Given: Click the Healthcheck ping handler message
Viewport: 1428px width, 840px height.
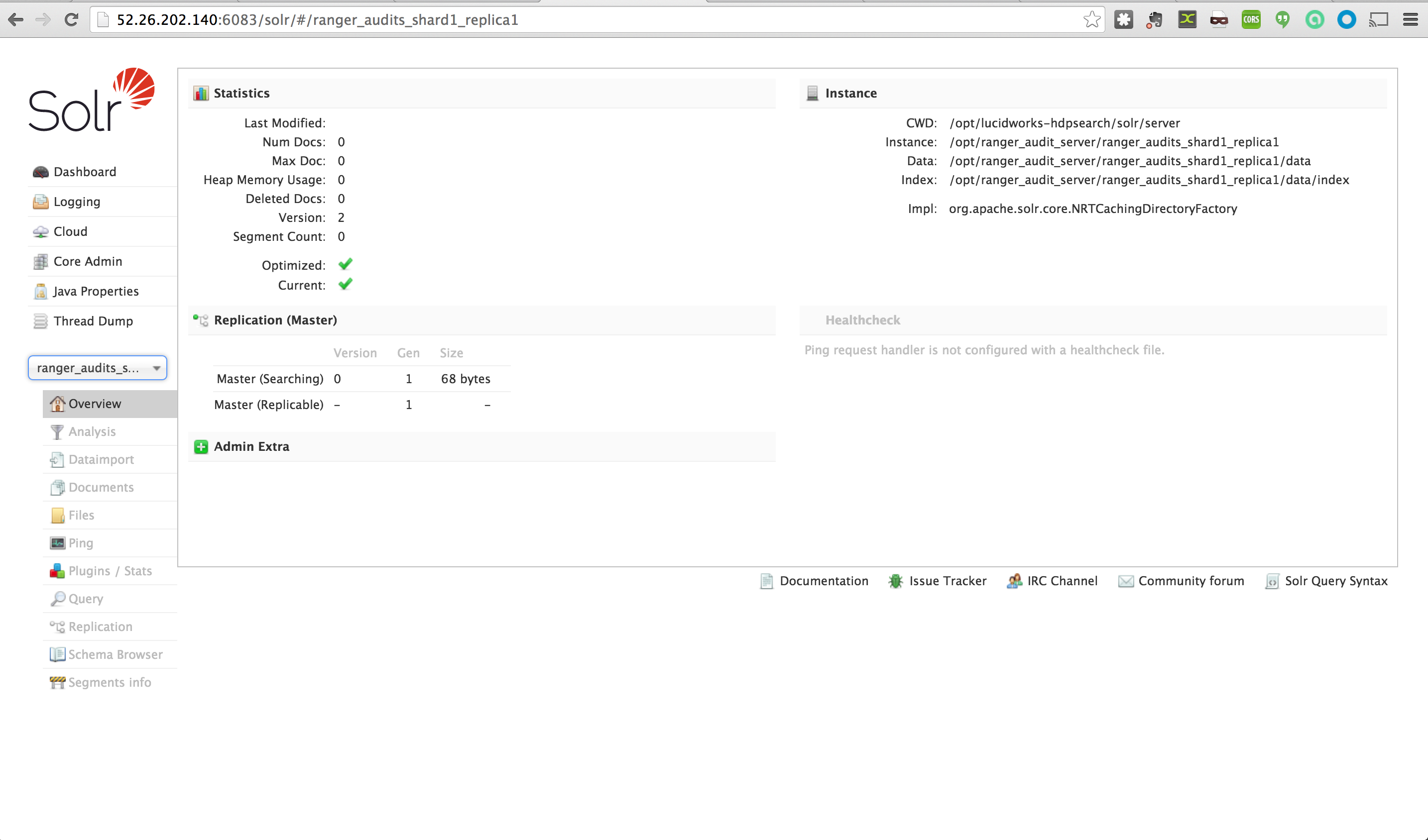Looking at the screenshot, I should click(x=984, y=350).
